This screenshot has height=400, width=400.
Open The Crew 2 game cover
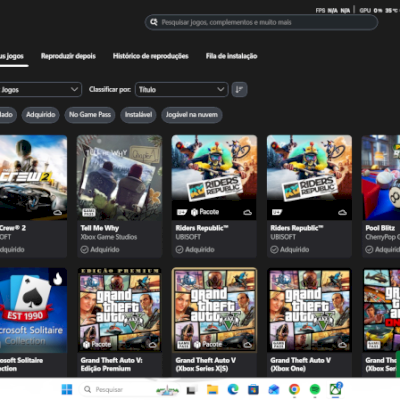click(33, 177)
